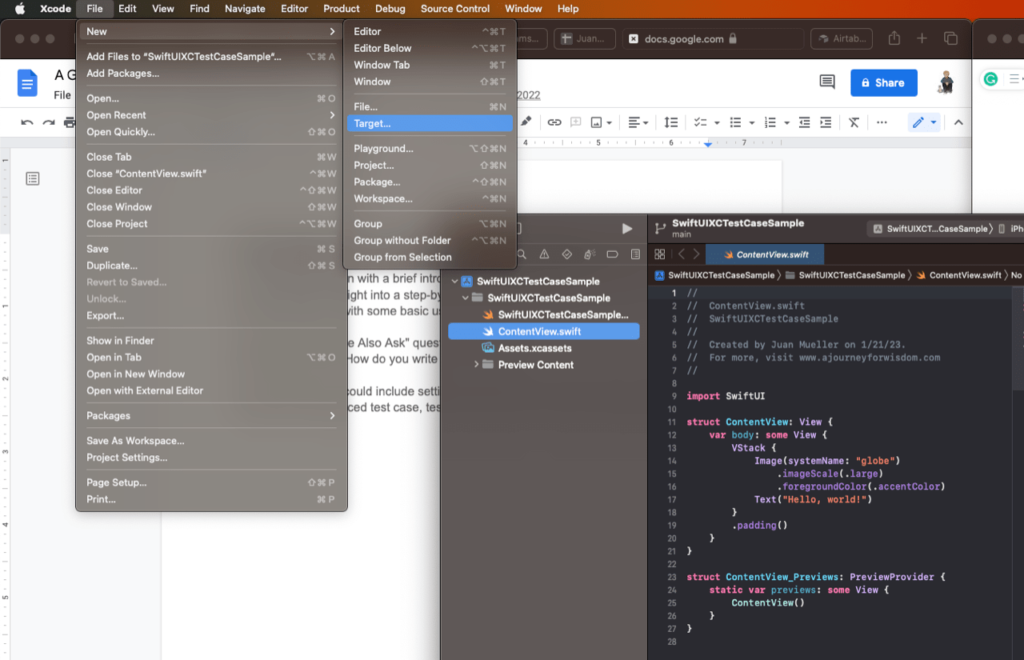Choose Package… from the New submenu
The width and height of the screenshot is (1024, 660).
(430, 182)
